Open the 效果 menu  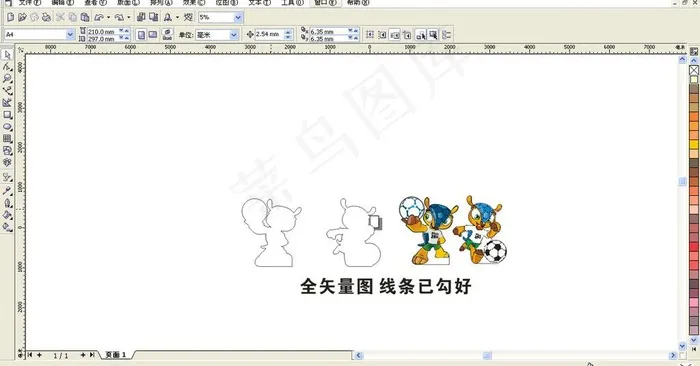pos(194,2)
